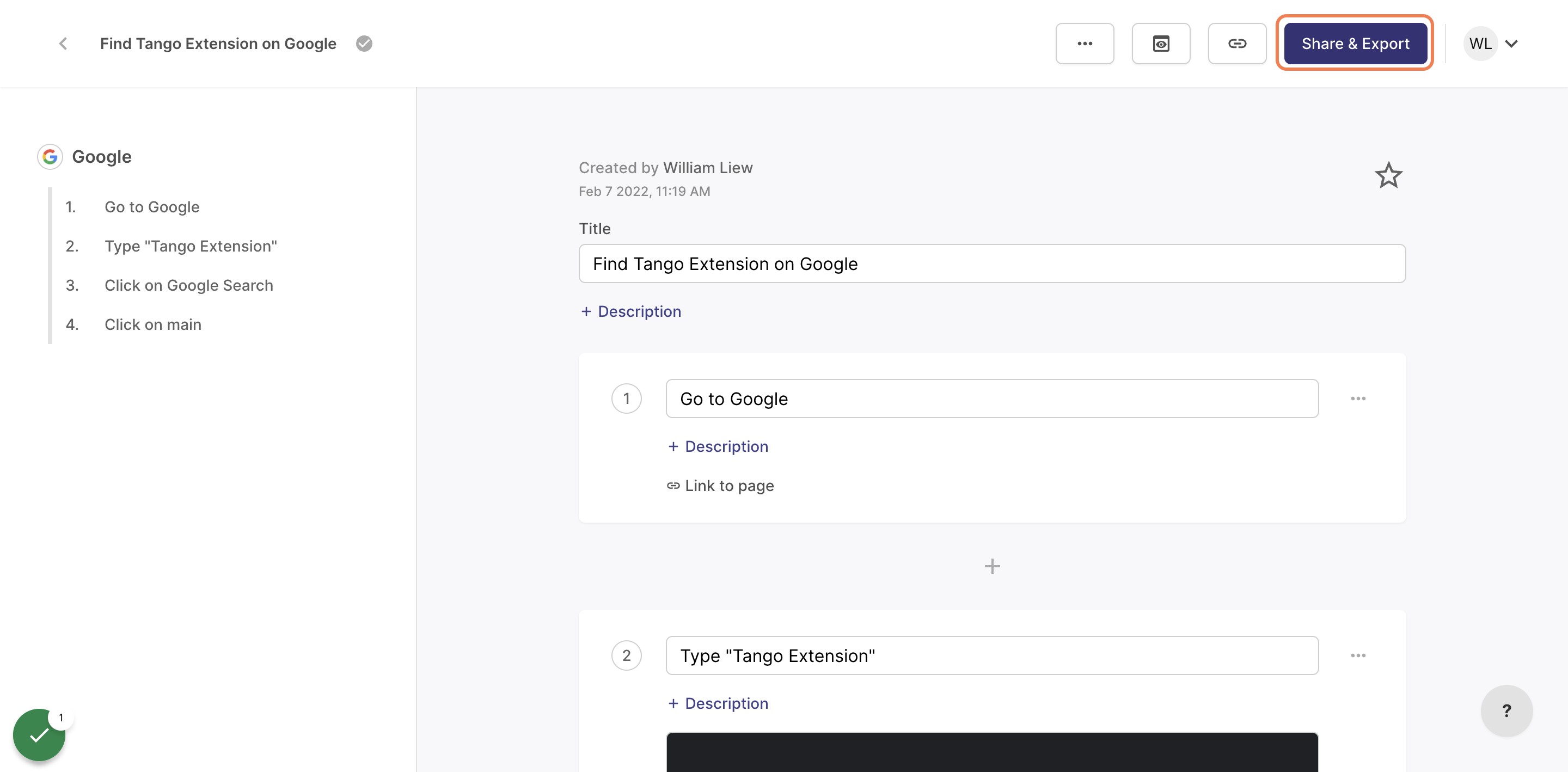Screen dimensions: 1568x772
Task: Open the WL account avatar
Action: point(1480,43)
